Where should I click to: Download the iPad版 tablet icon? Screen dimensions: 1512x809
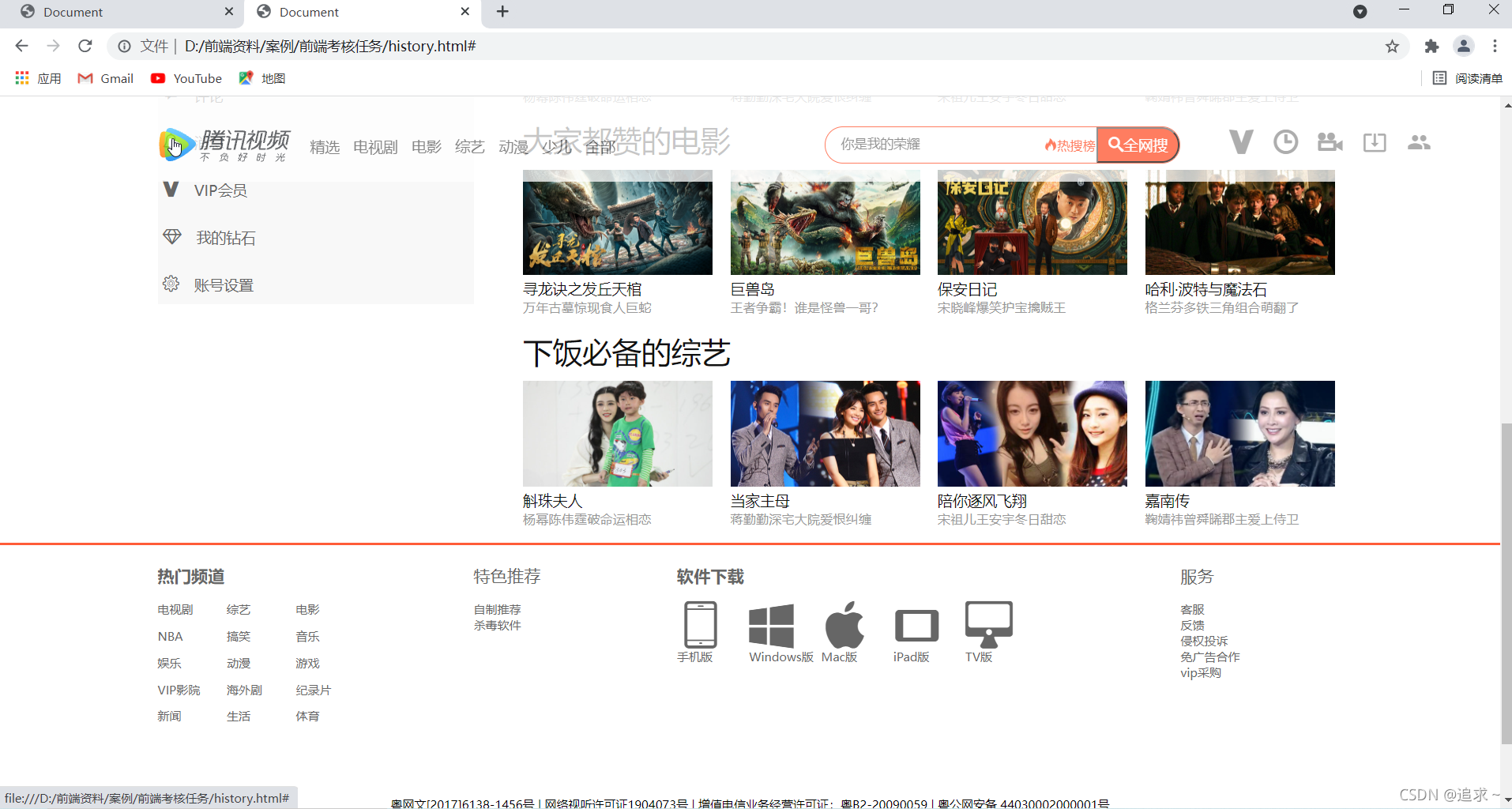pos(916,627)
